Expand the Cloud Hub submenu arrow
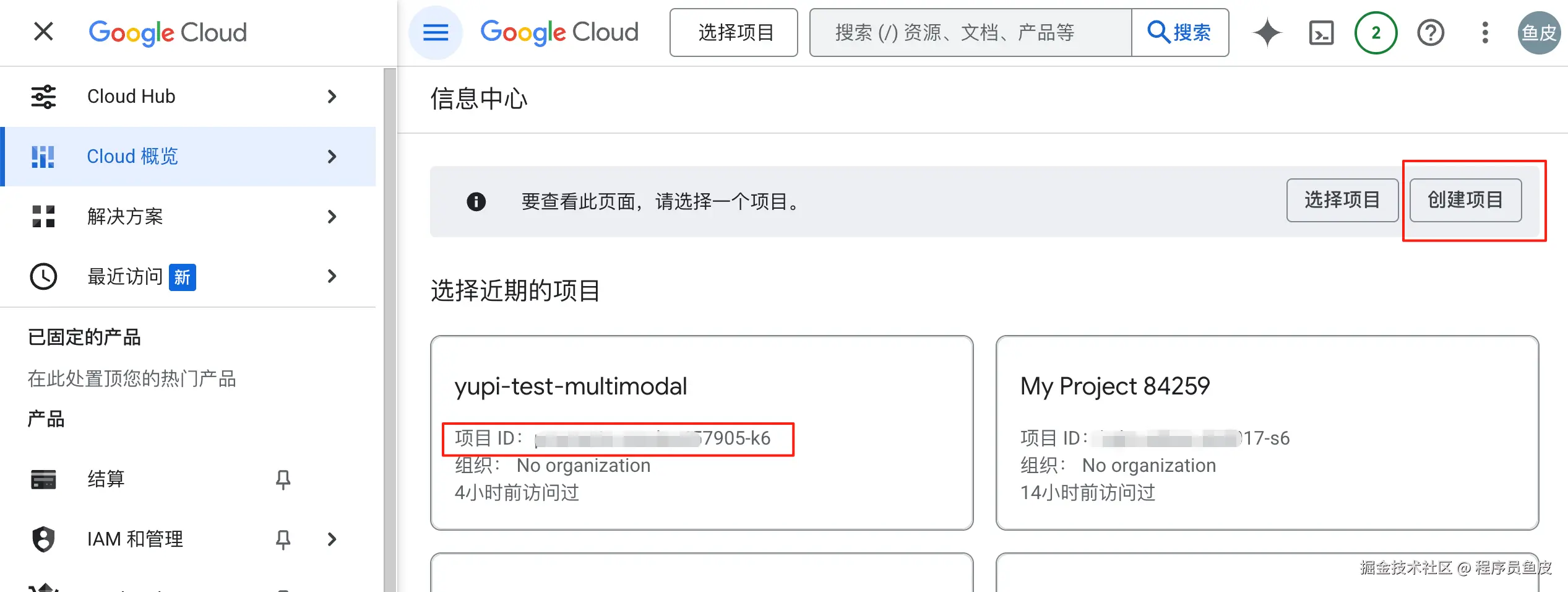 coord(332,97)
